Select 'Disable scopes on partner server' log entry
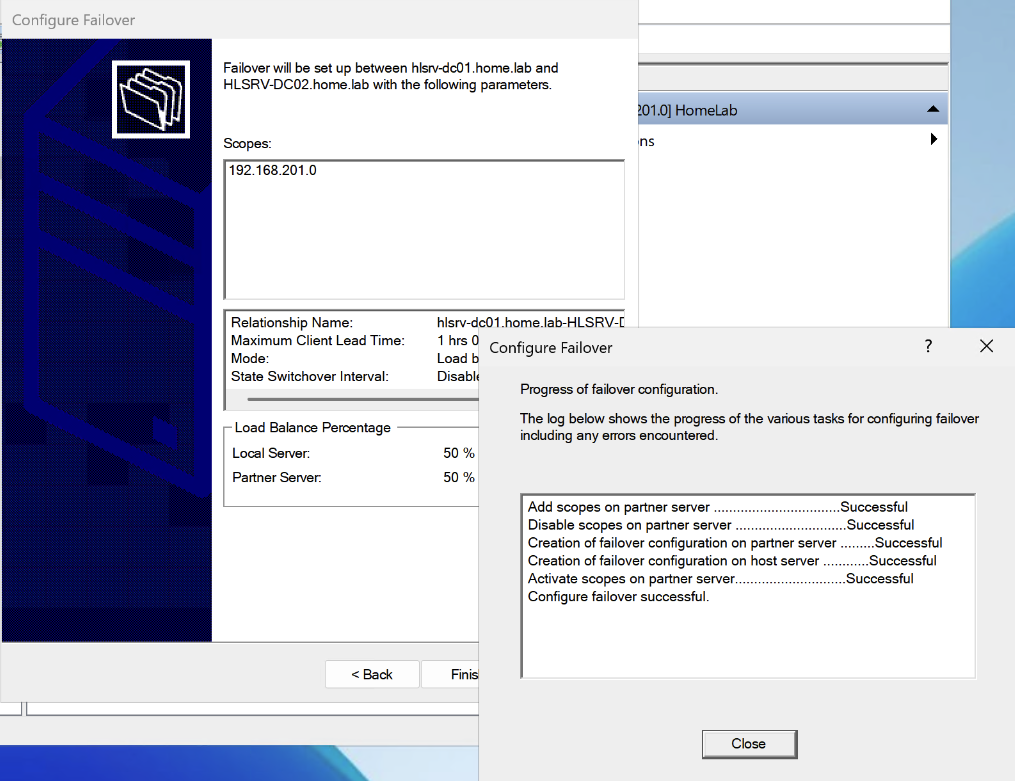Viewport: 1015px width, 781px height. point(720,525)
